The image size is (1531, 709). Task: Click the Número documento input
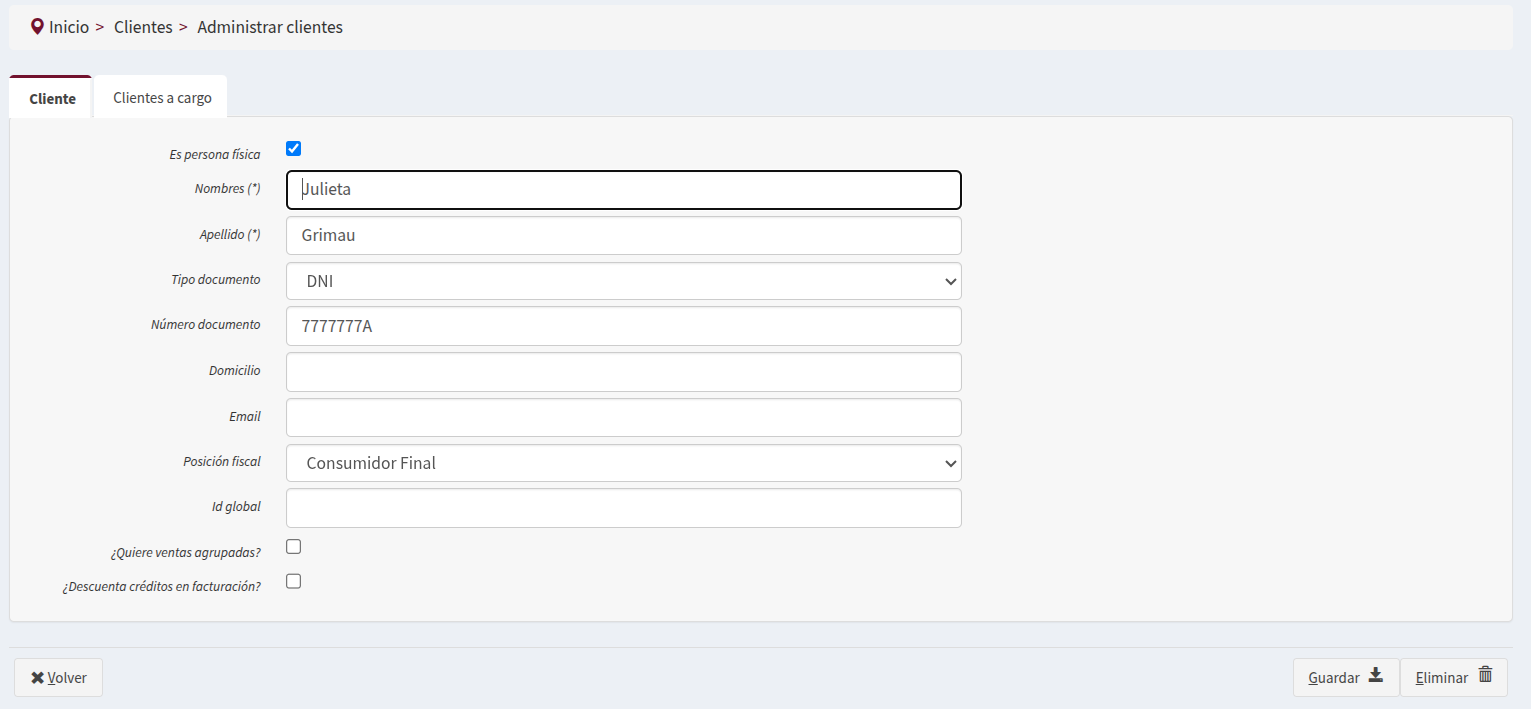click(x=623, y=326)
